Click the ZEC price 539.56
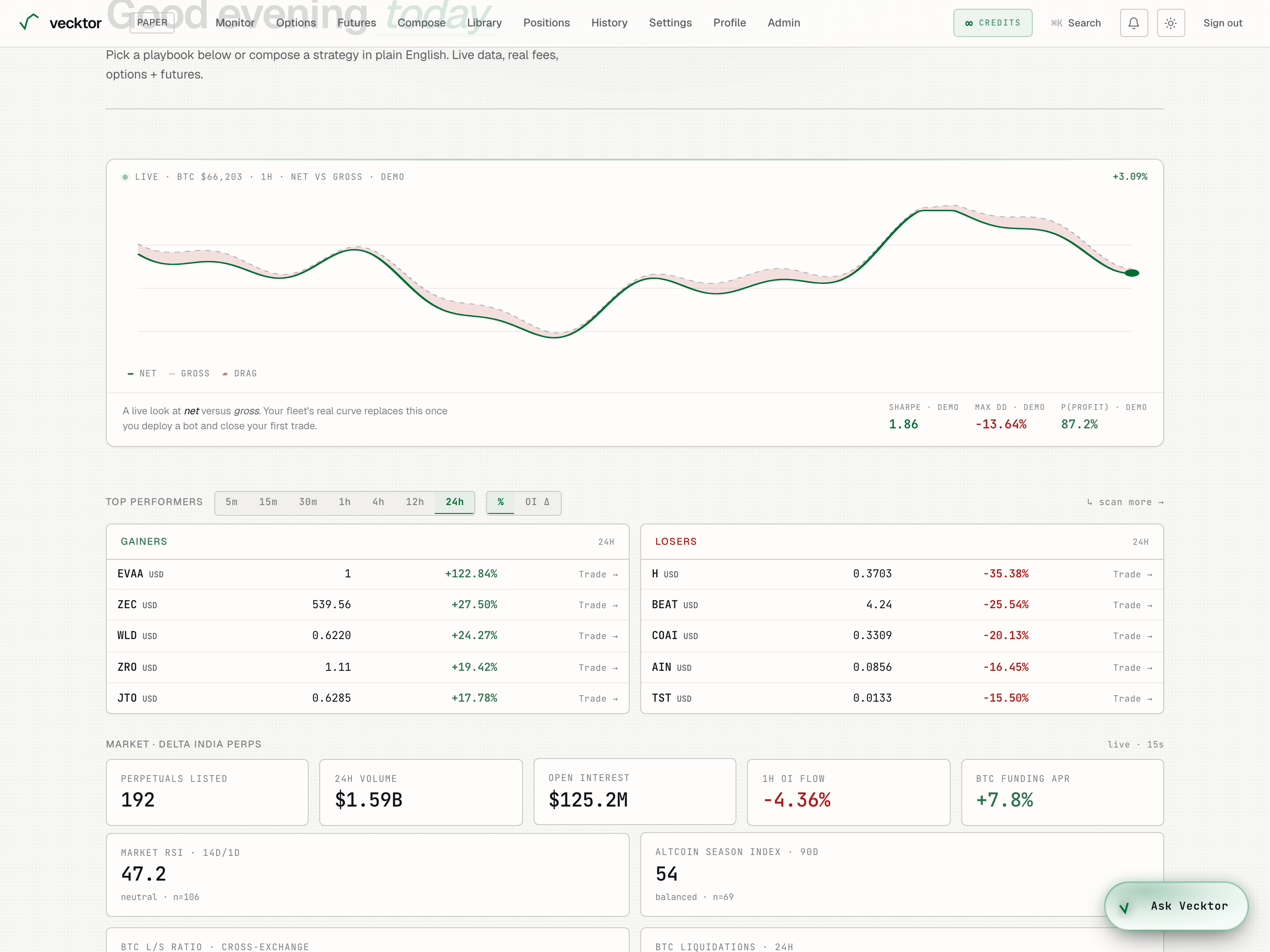The height and width of the screenshot is (952, 1270). tap(331, 605)
